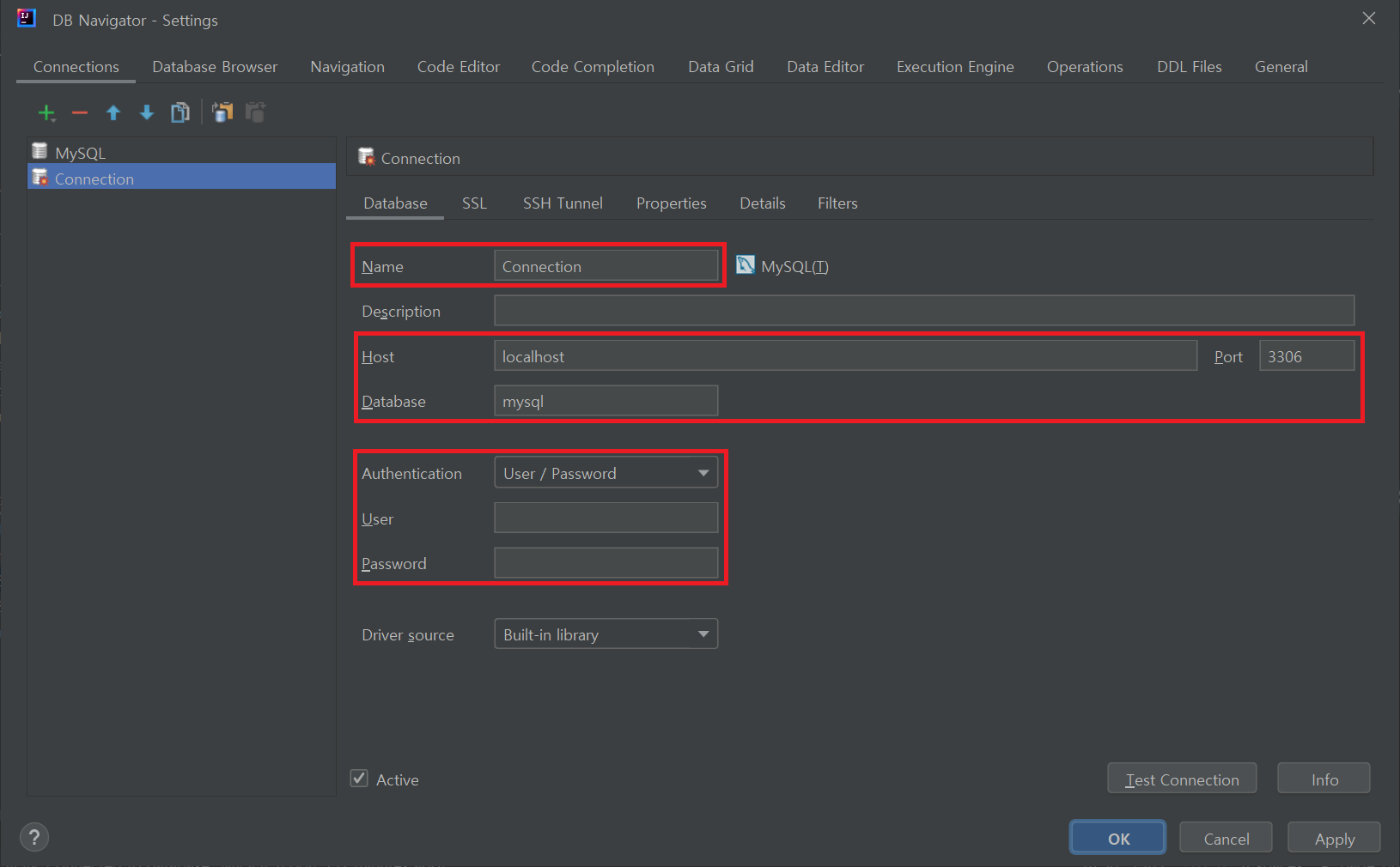Image resolution: width=1400 pixels, height=867 pixels.
Task: Click the Info button
Action: click(1324, 779)
